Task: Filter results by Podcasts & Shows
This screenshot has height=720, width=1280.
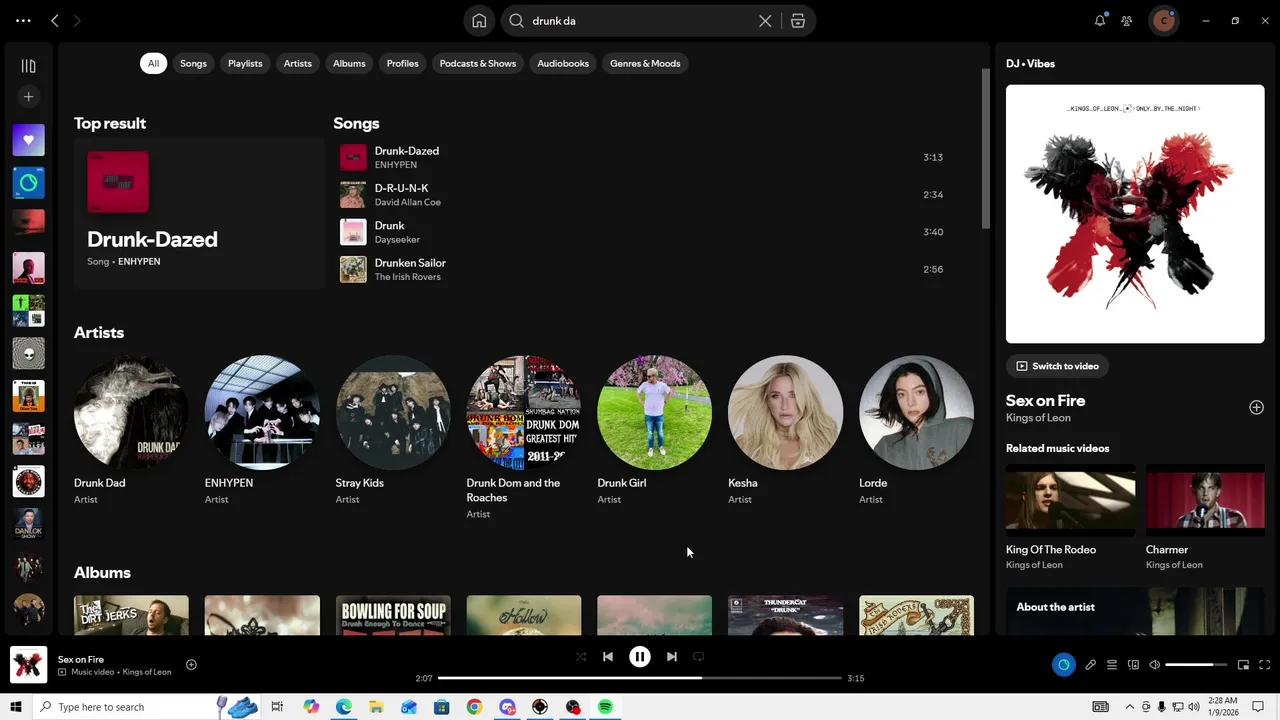Action: 478,63
